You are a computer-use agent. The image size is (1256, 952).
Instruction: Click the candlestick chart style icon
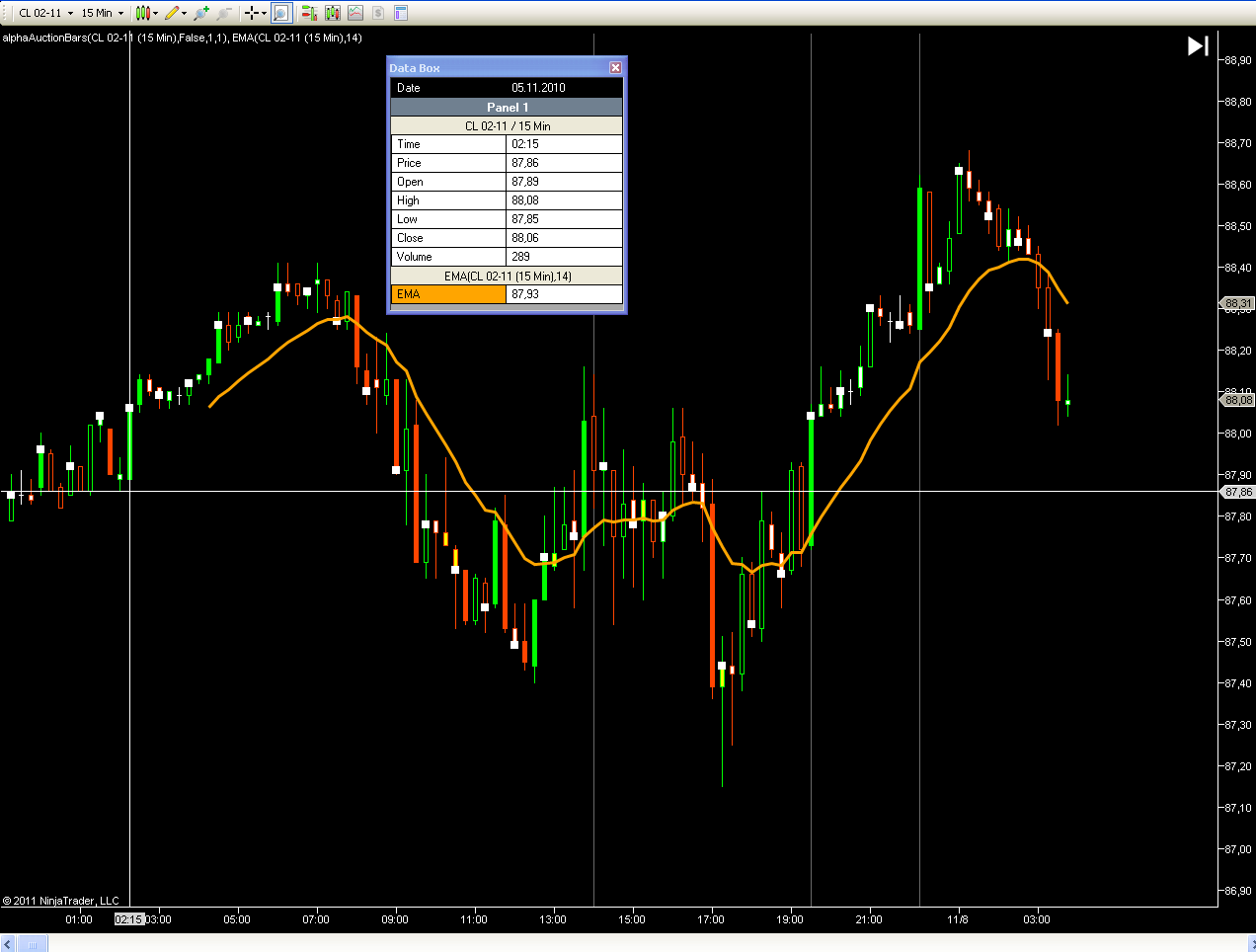[143, 13]
